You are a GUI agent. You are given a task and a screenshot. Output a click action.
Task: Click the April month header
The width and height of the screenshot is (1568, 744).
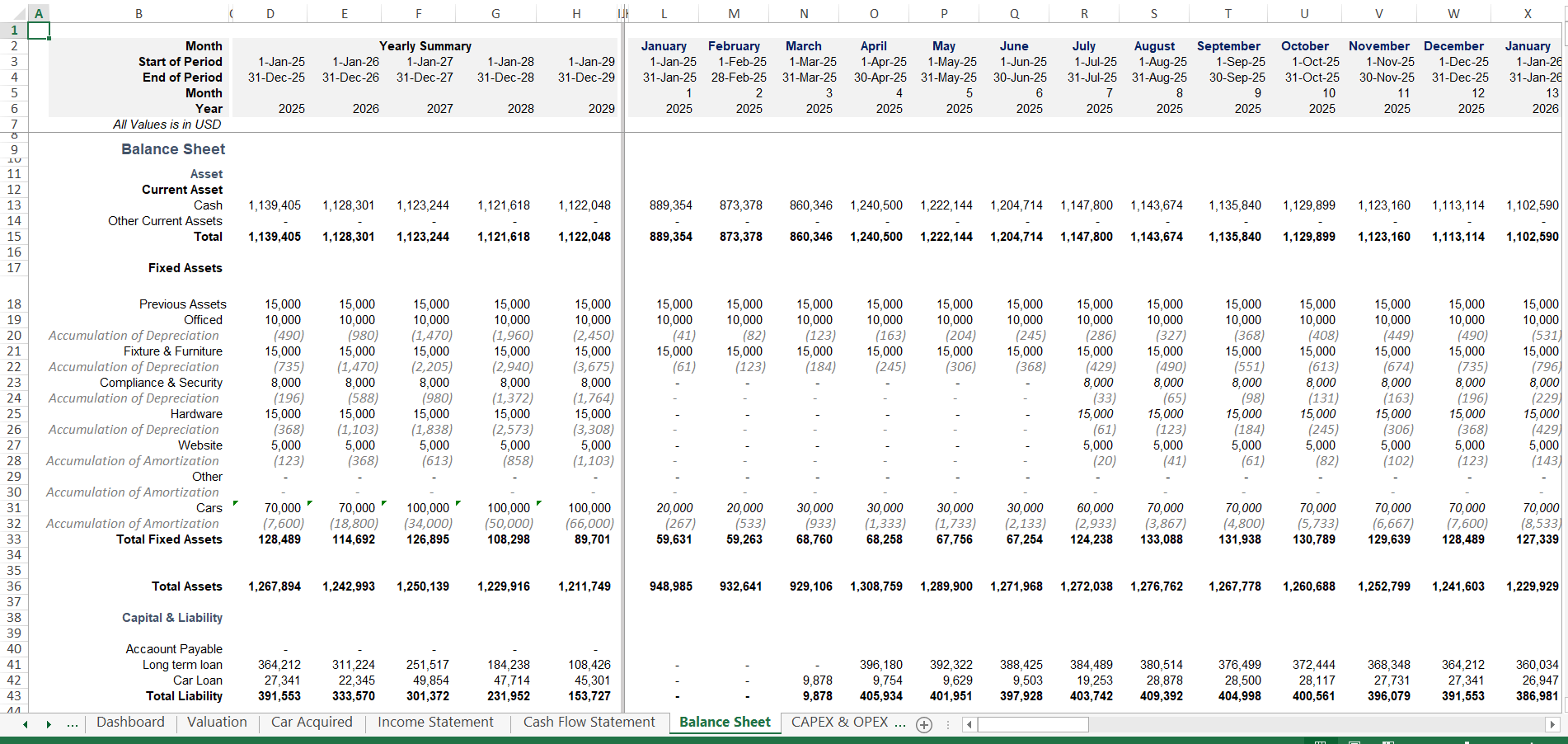tap(874, 46)
